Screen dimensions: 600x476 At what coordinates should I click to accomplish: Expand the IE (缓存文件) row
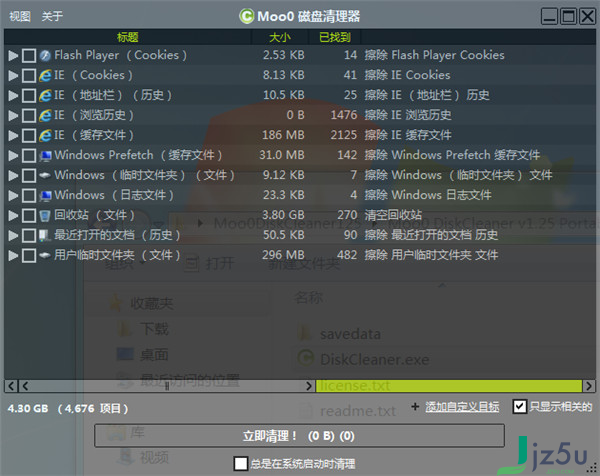tap(13, 135)
